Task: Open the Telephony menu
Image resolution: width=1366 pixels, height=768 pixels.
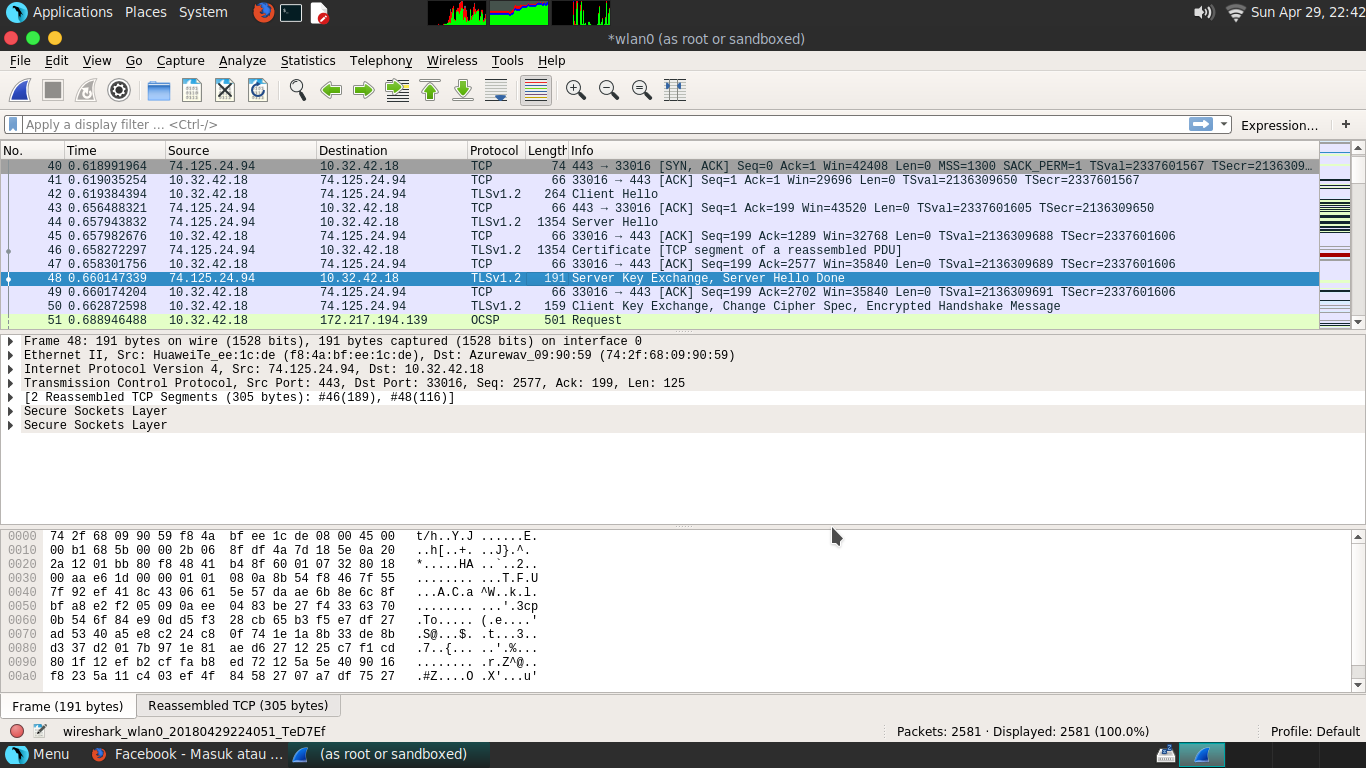Action: 381,60
